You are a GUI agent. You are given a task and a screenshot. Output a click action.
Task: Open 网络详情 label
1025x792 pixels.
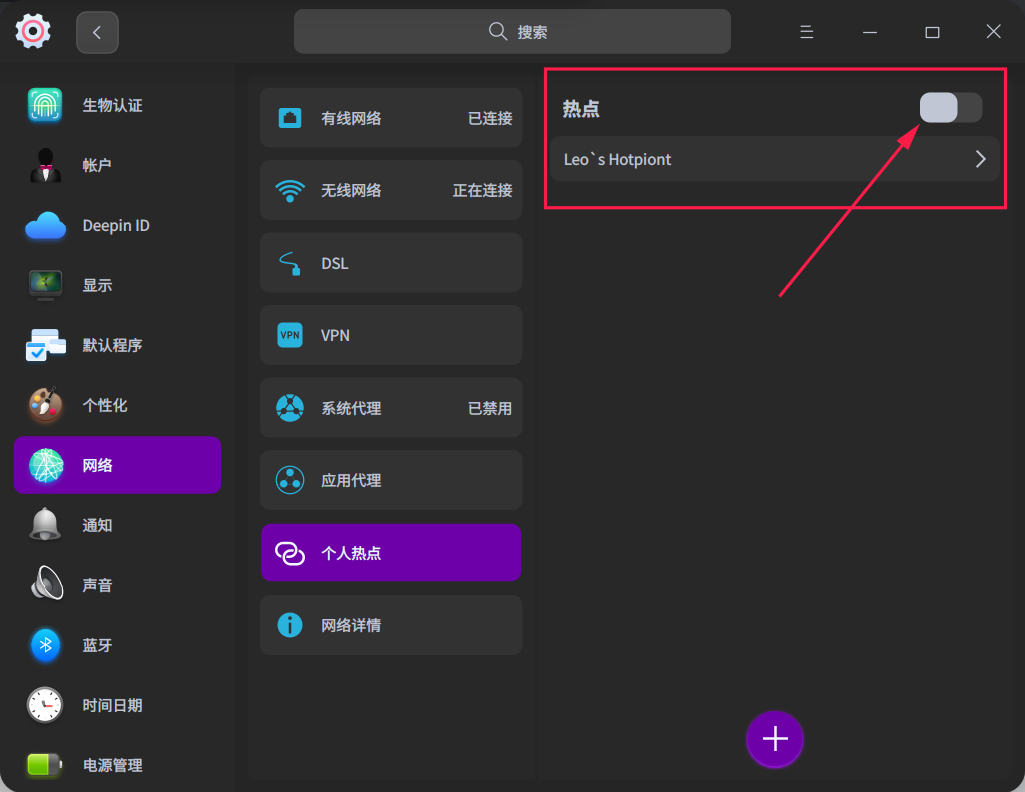[351, 625]
